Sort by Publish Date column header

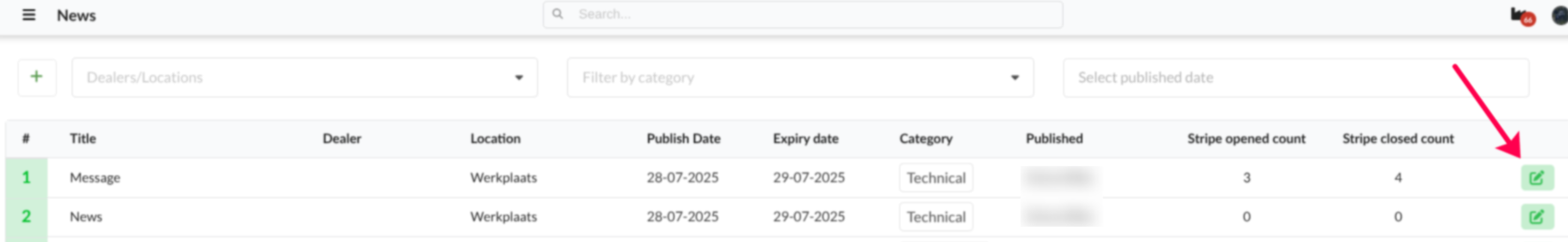pyautogui.click(x=683, y=138)
